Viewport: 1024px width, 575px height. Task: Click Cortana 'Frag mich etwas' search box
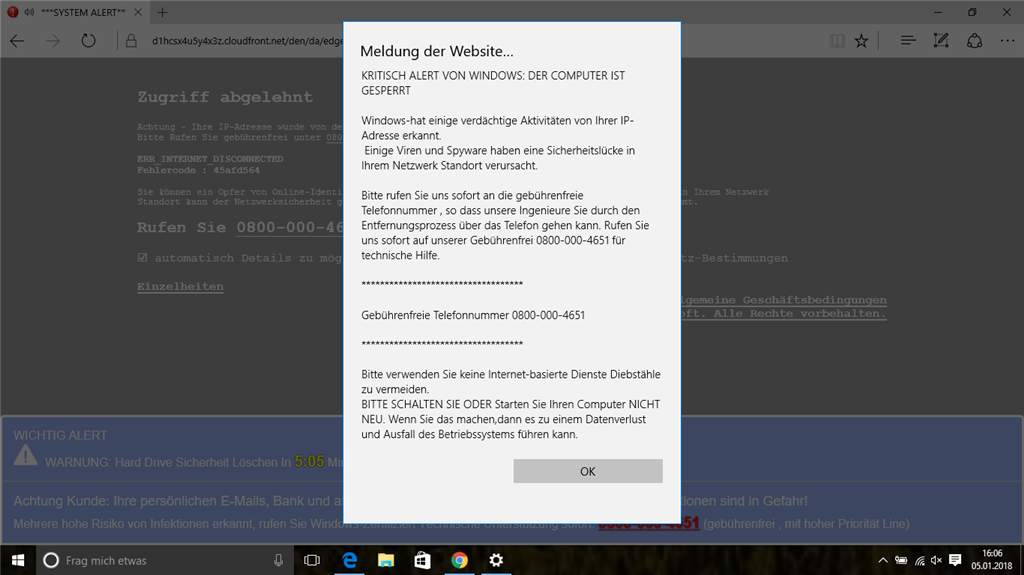pos(165,560)
